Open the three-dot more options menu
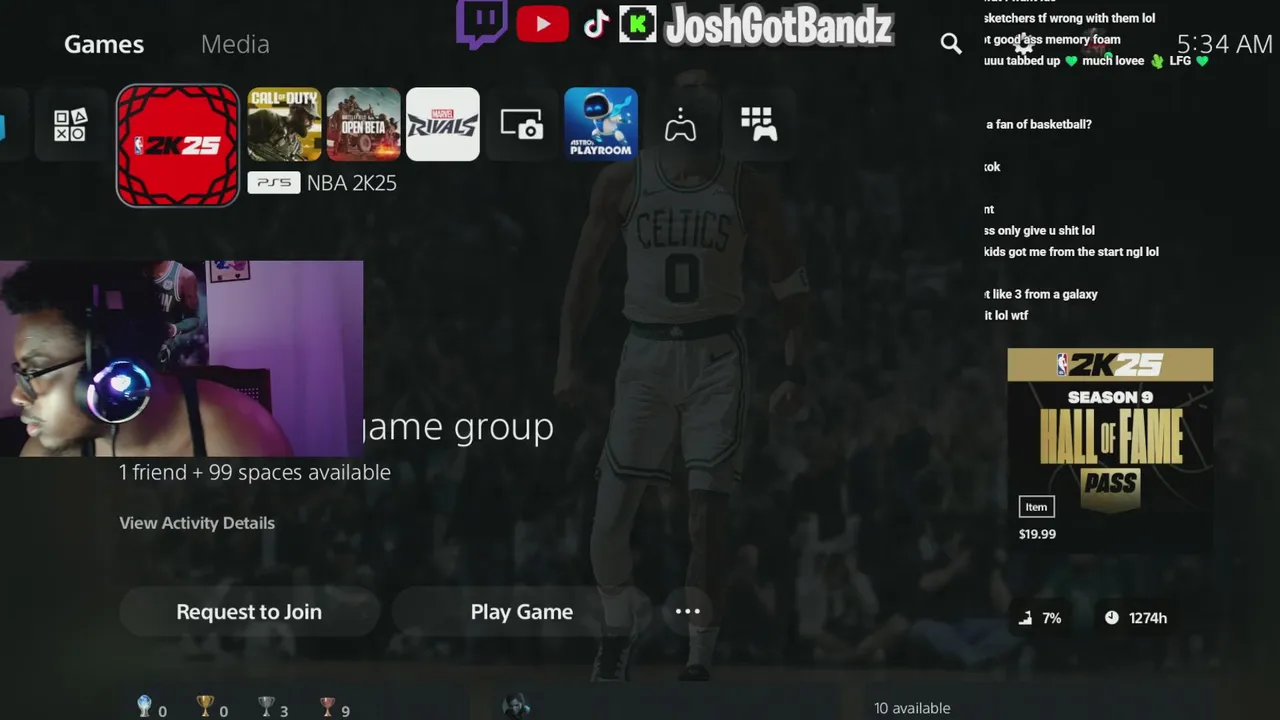Screen dimensions: 1280x720 [688, 612]
